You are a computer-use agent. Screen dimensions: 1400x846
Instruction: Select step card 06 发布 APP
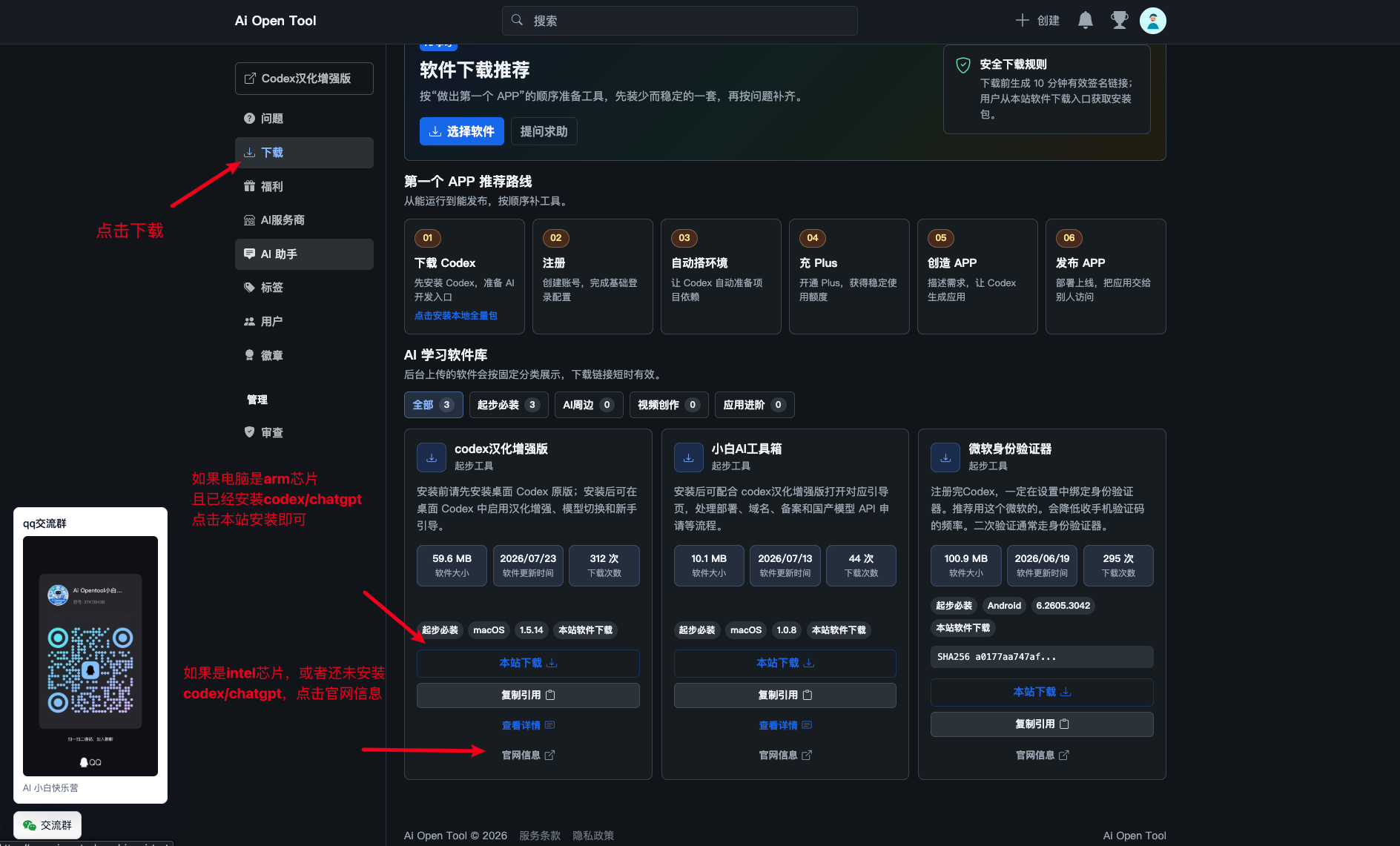1106,277
